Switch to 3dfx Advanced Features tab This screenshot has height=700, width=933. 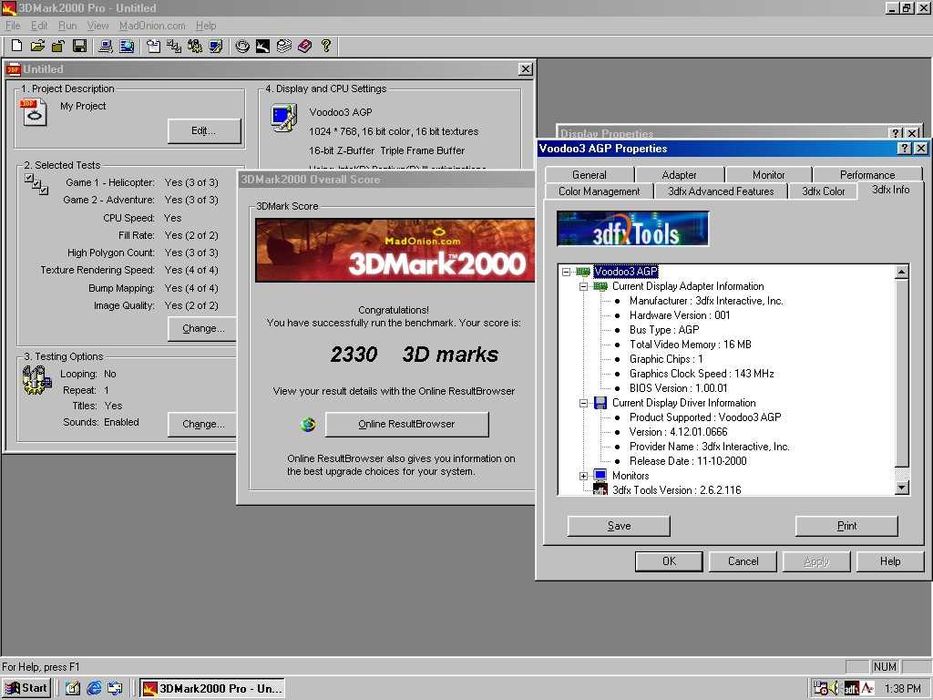click(721, 191)
